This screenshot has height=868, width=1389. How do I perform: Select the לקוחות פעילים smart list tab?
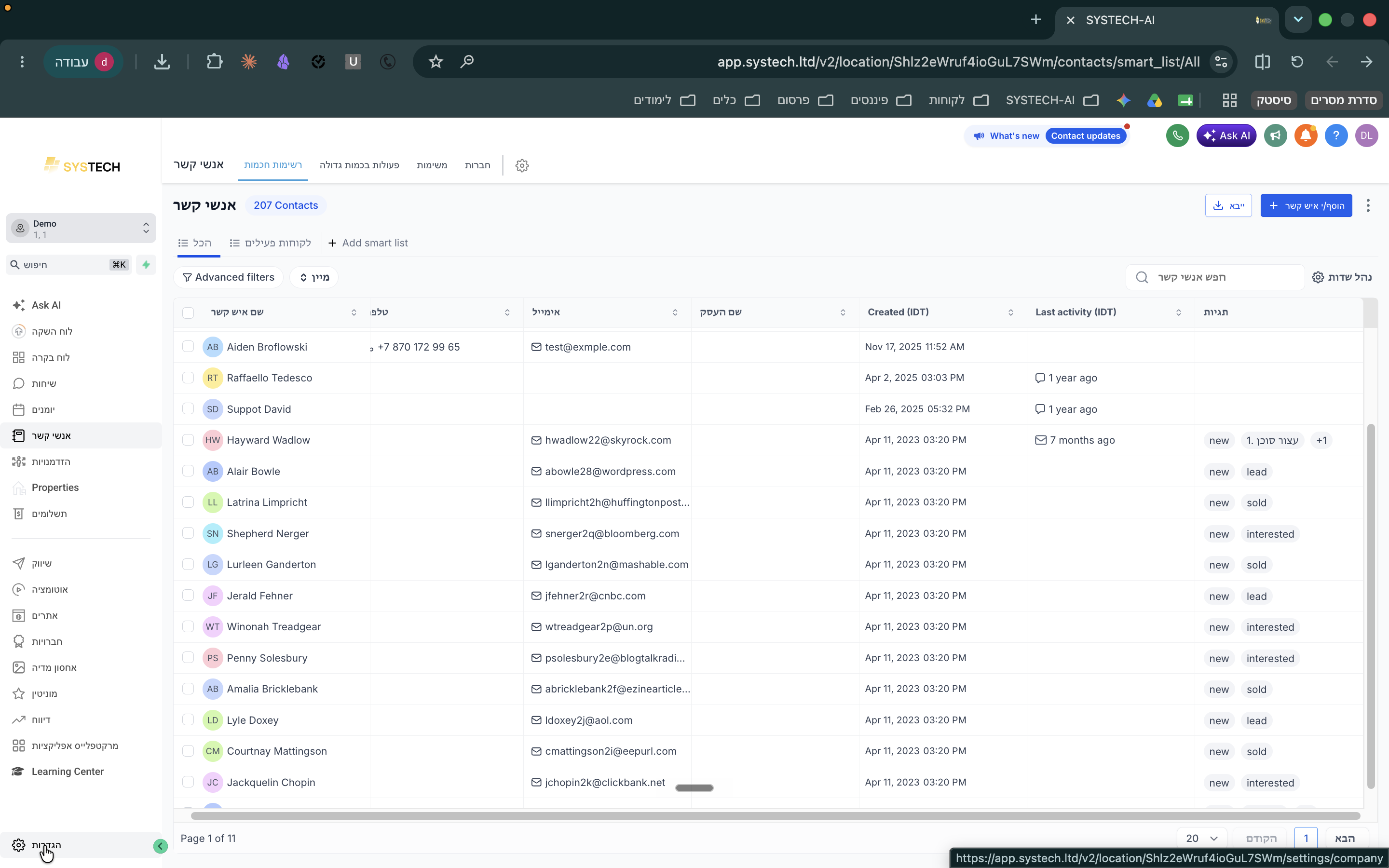click(271, 243)
